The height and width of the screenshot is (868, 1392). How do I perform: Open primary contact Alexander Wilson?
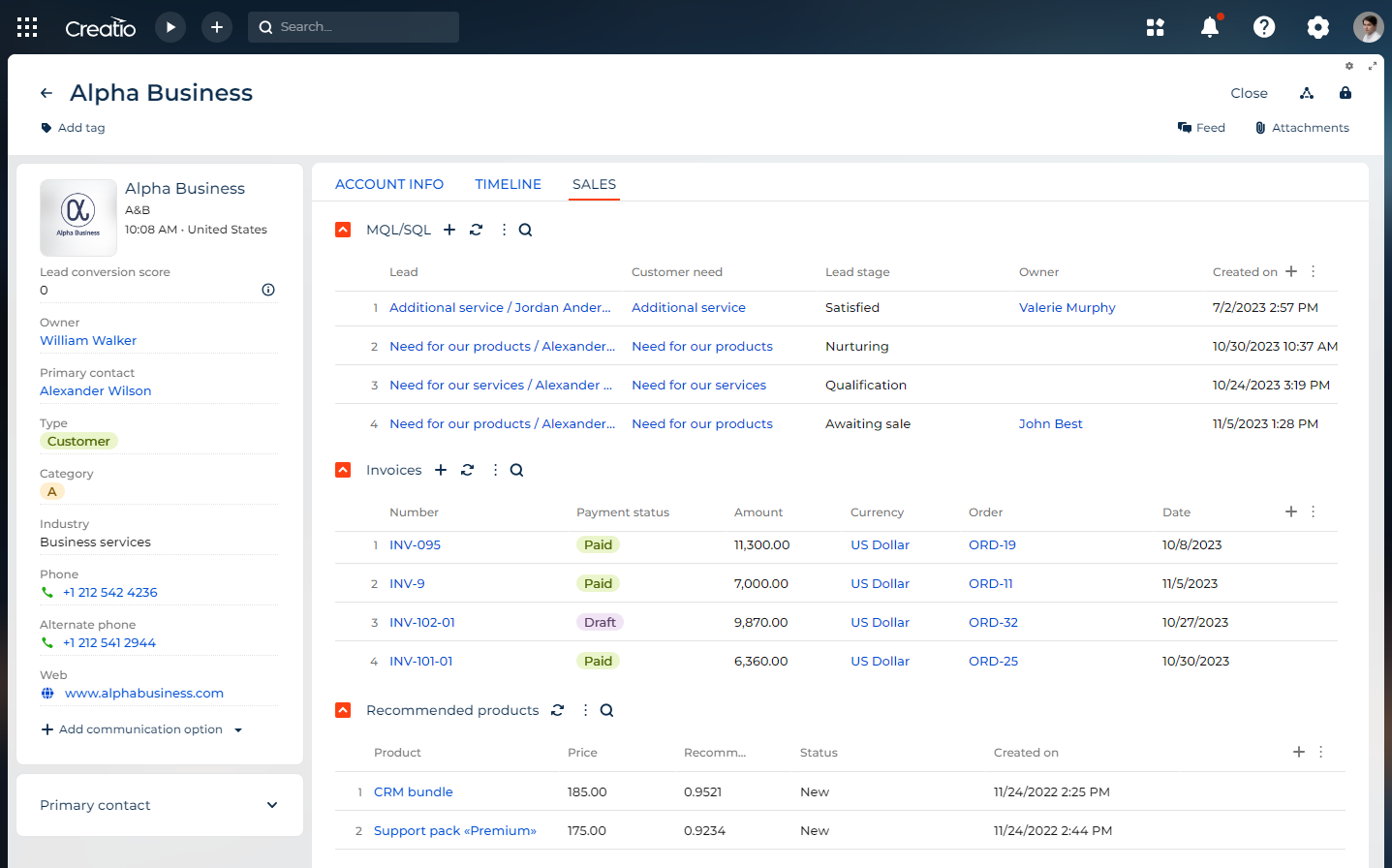[96, 391]
